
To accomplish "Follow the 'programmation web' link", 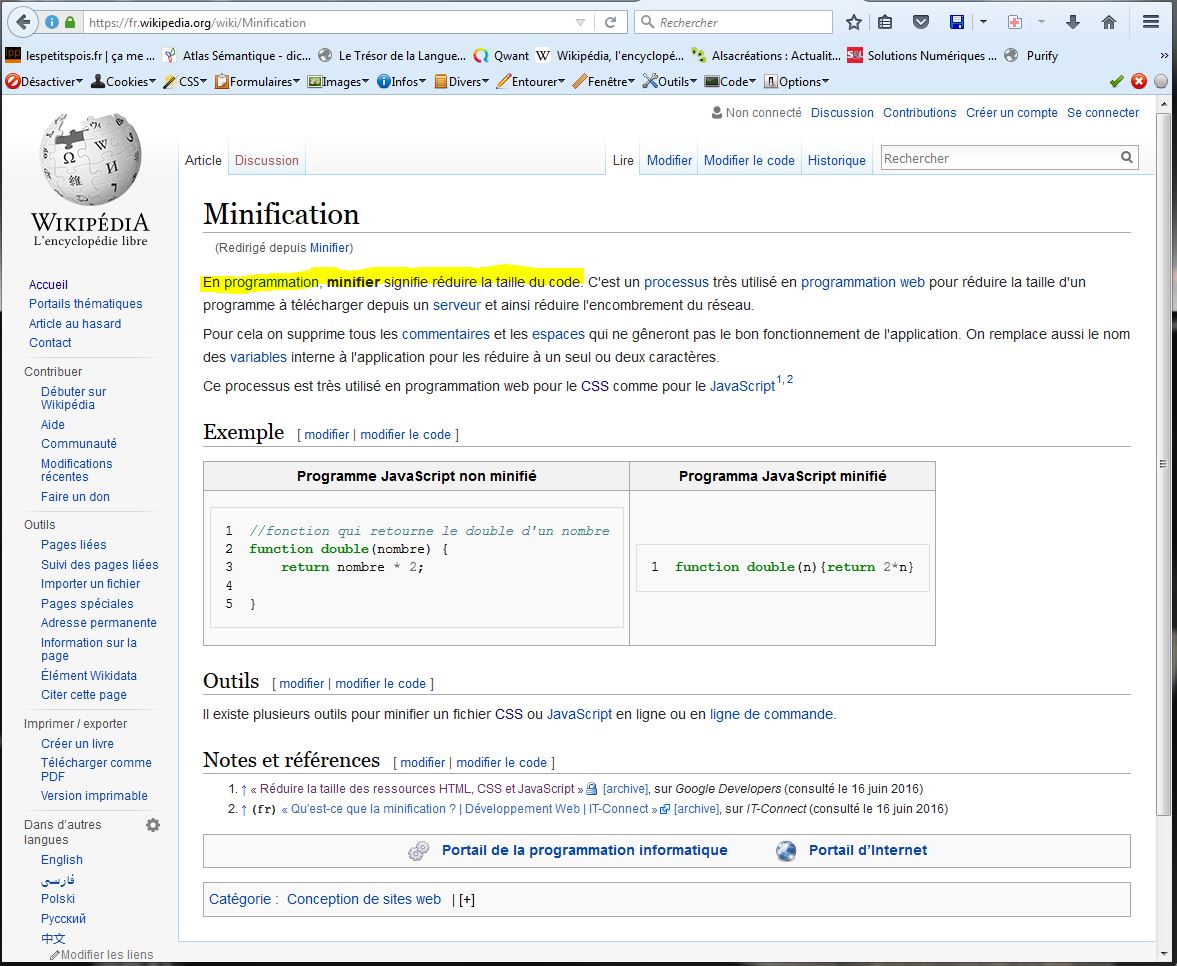I will (862, 282).
